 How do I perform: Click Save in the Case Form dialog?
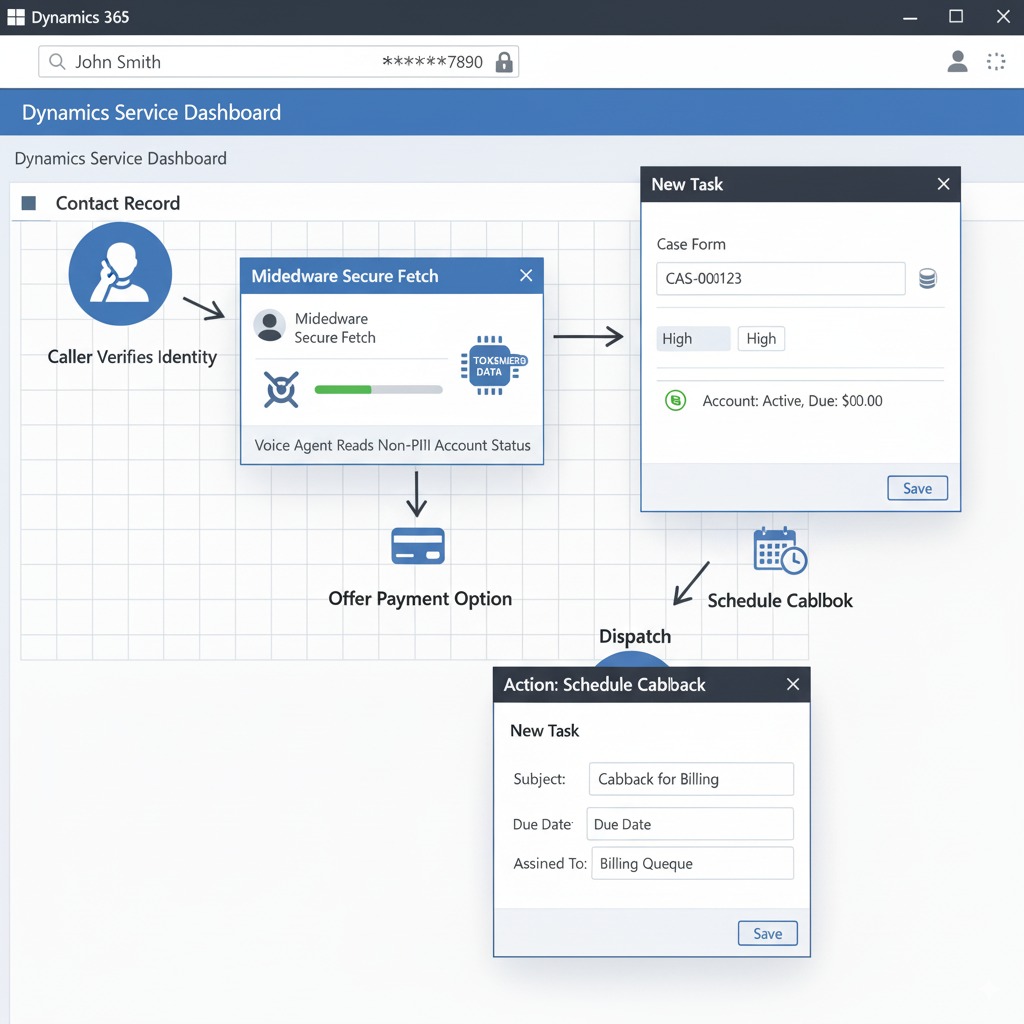click(918, 488)
